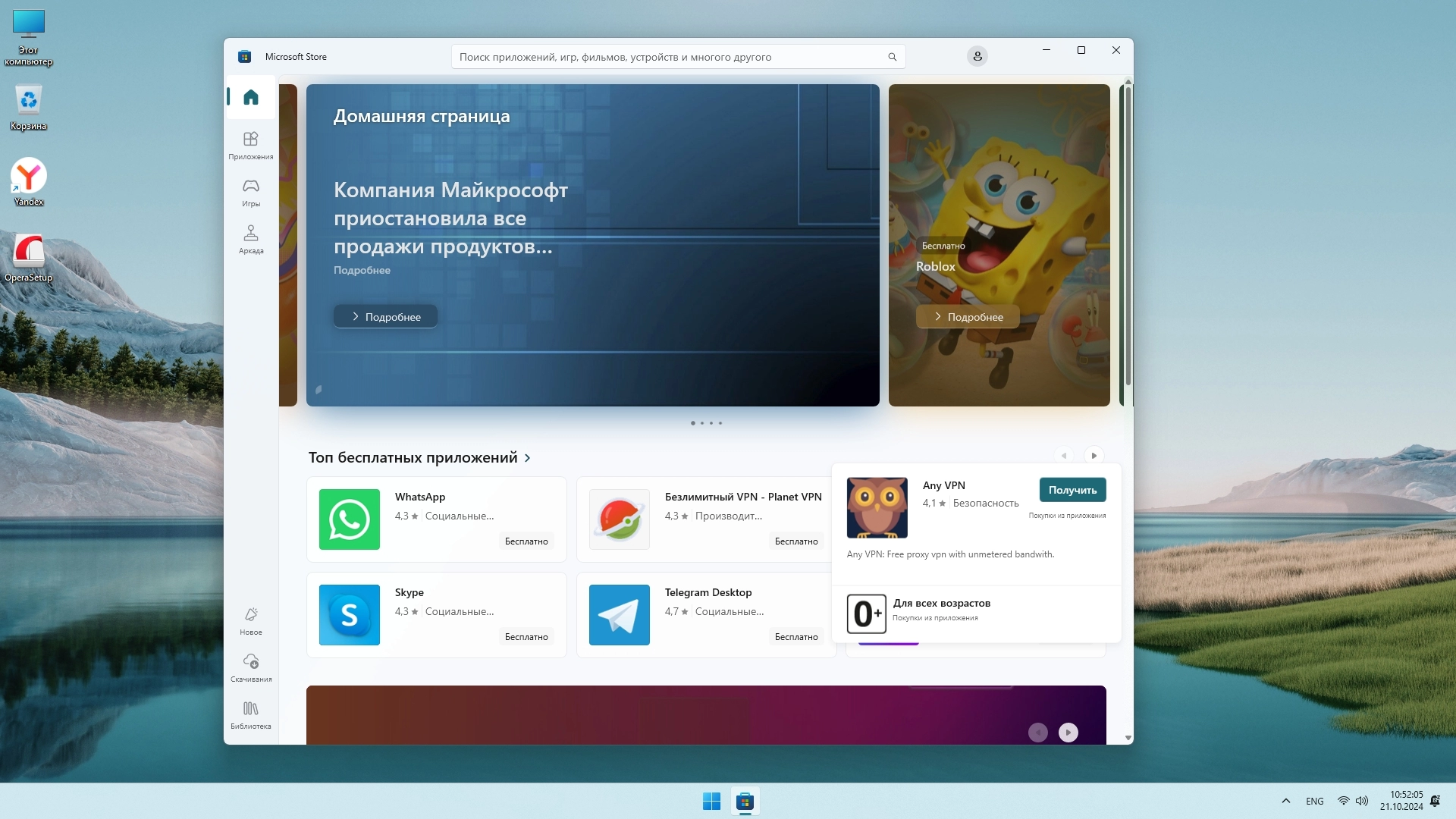Click 'Подробнее' button on the Roblox banner
Image resolution: width=1456 pixels, height=819 pixels.
click(x=968, y=317)
